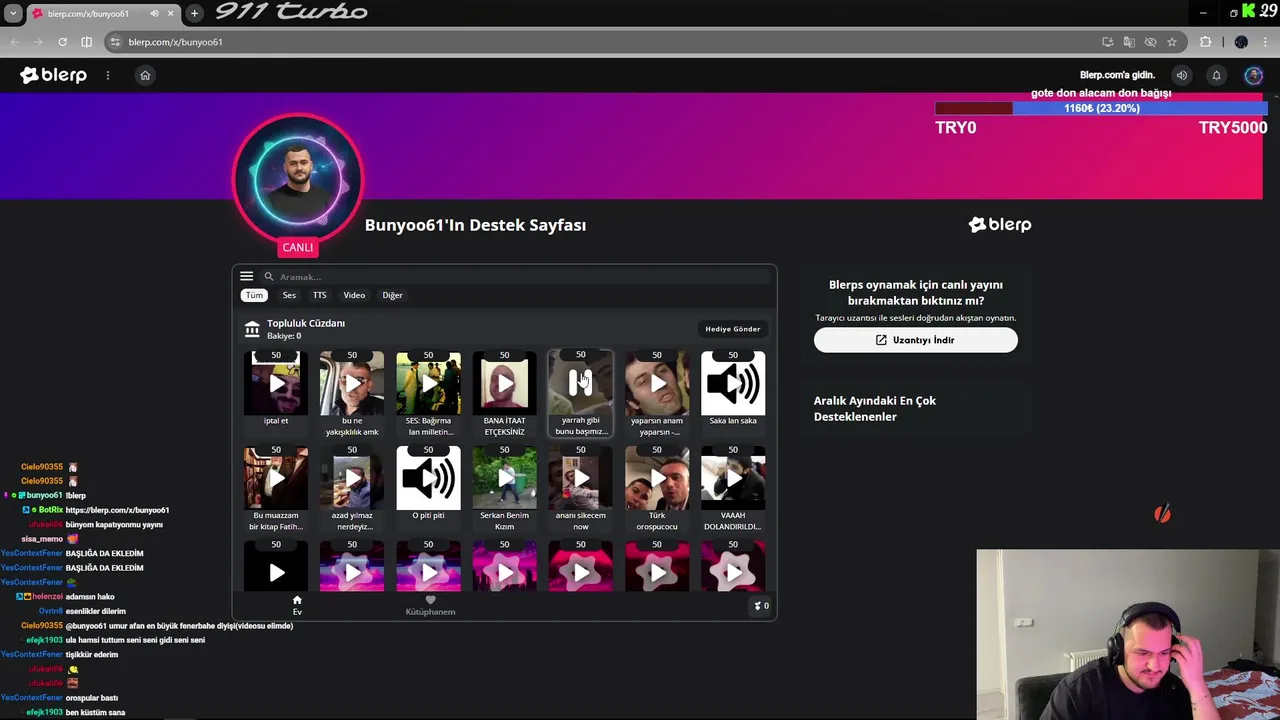Viewport: 1280px width, 720px height.
Task: Open the browser extensions puzzle icon
Action: point(1205,42)
